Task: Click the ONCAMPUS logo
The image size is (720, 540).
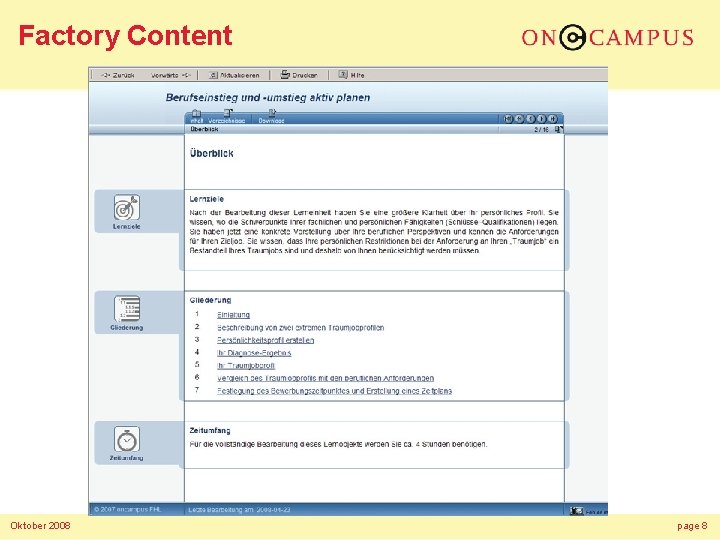Action: point(608,37)
